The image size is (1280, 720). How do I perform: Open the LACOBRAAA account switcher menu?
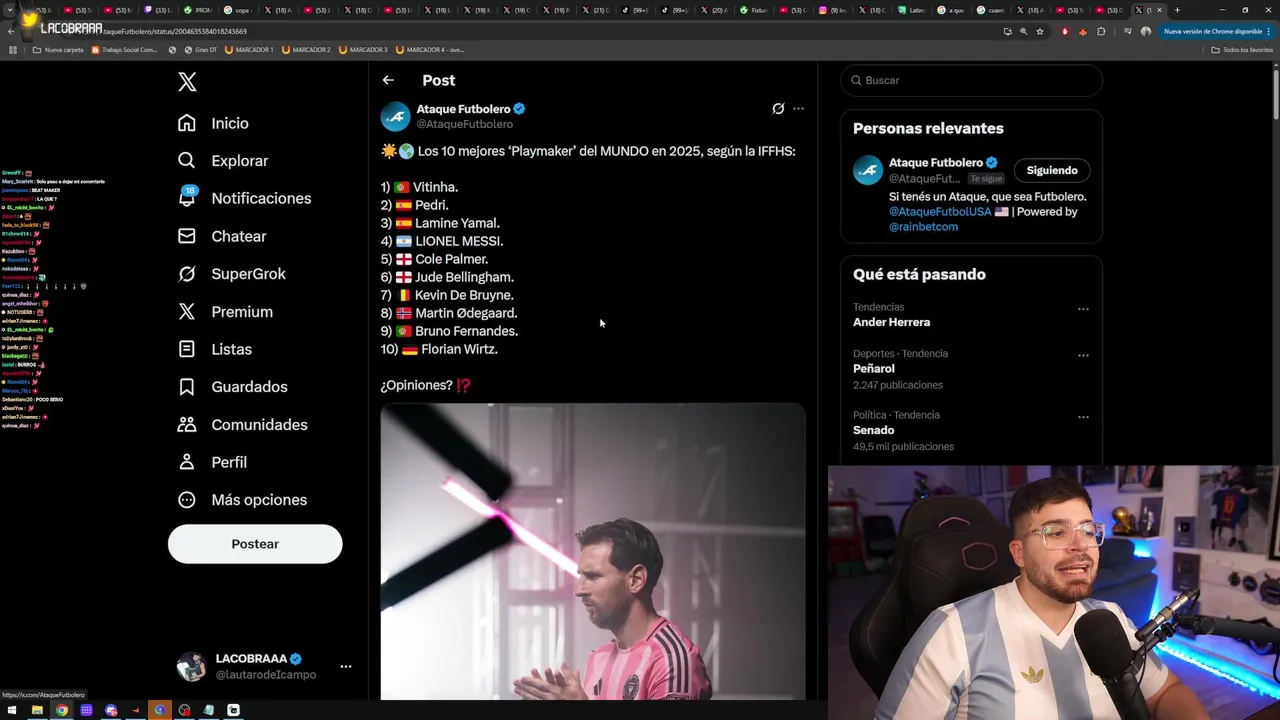tap(345, 666)
